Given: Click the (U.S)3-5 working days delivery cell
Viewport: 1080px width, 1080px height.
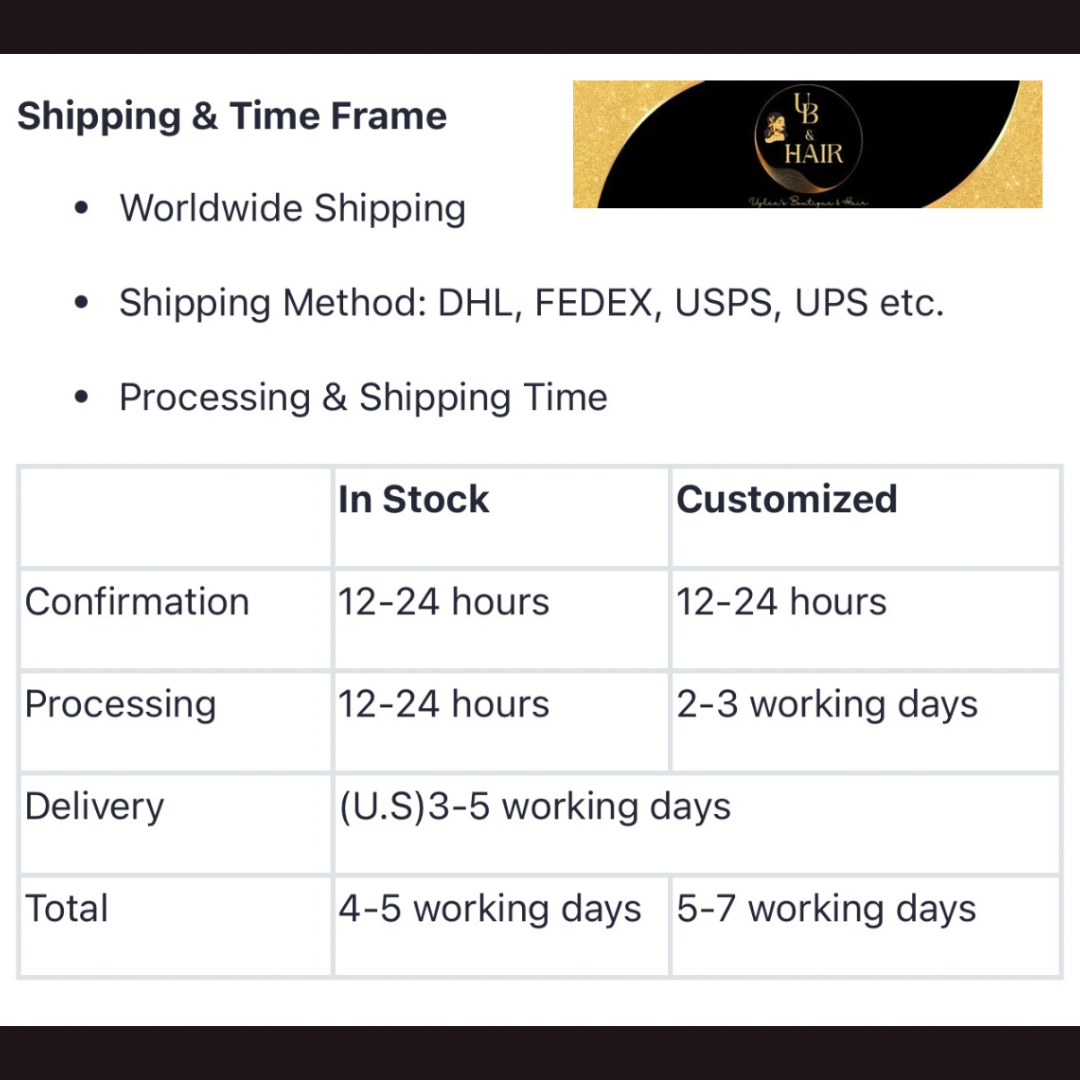Looking at the screenshot, I should pos(535,806).
